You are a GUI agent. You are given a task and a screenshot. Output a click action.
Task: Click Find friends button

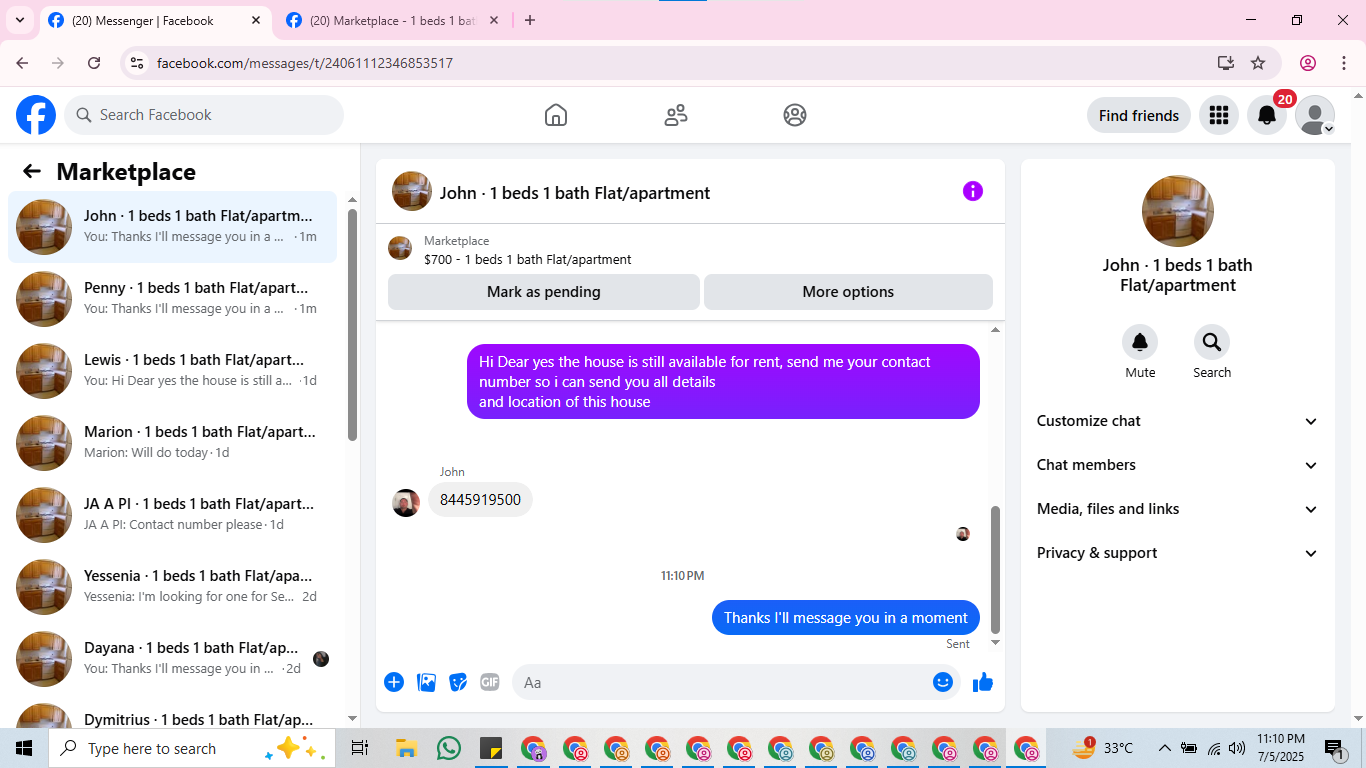pyautogui.click(x=1139, y=115)
